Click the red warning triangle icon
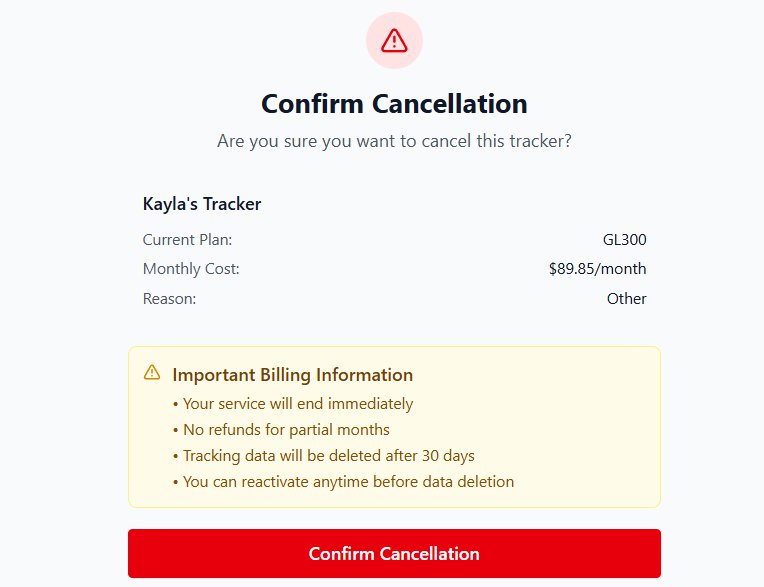The image size is (764, 587). [394, 41]
